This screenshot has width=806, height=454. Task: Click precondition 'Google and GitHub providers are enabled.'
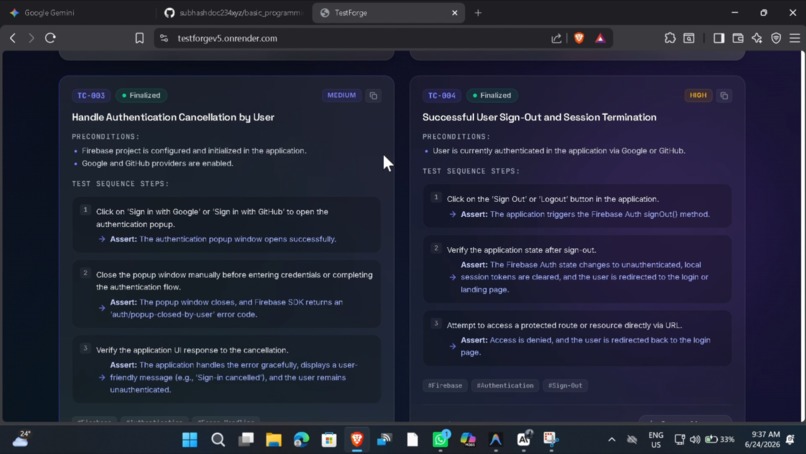pos(157,164)
